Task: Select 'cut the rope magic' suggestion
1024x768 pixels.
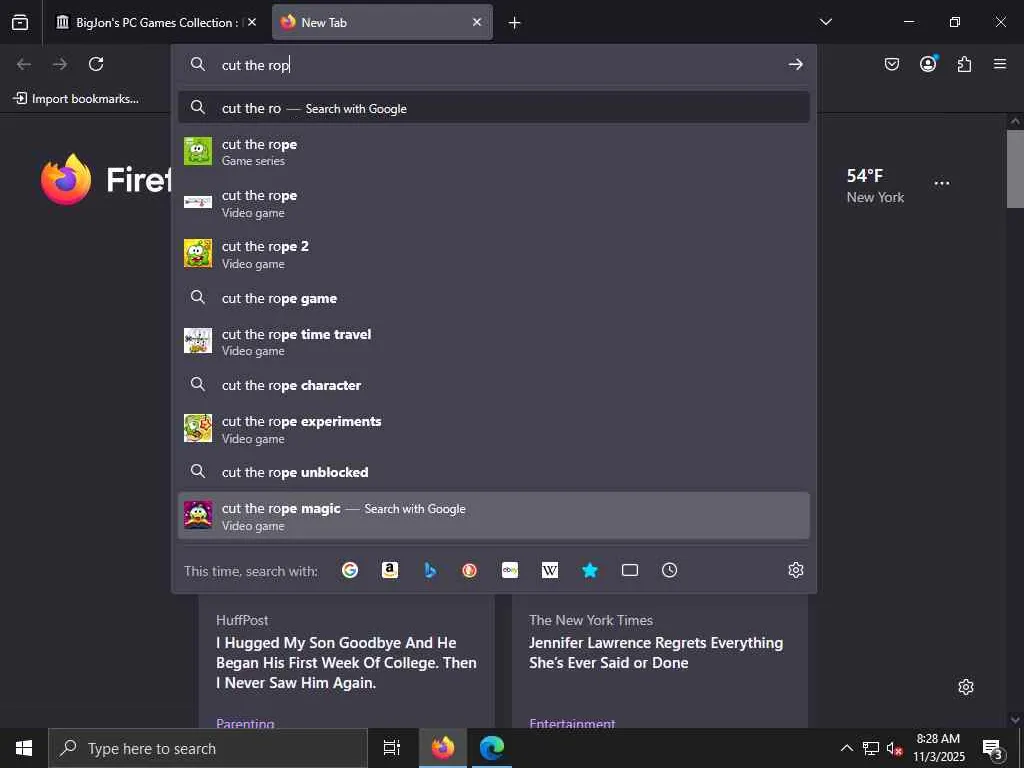Action: pyautogui.click(x=494, y=516)
